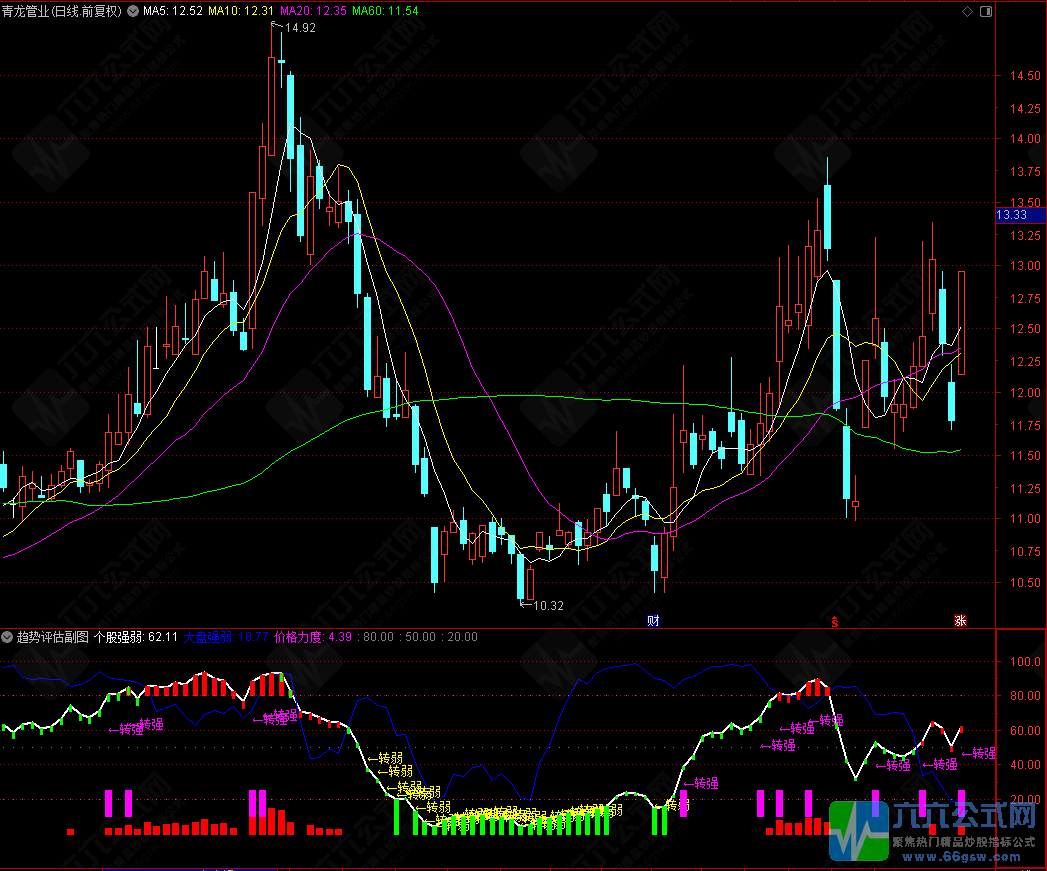Click the 20.00 reference level label in header
The image size is (1047, 871).
tap(463, 637)
